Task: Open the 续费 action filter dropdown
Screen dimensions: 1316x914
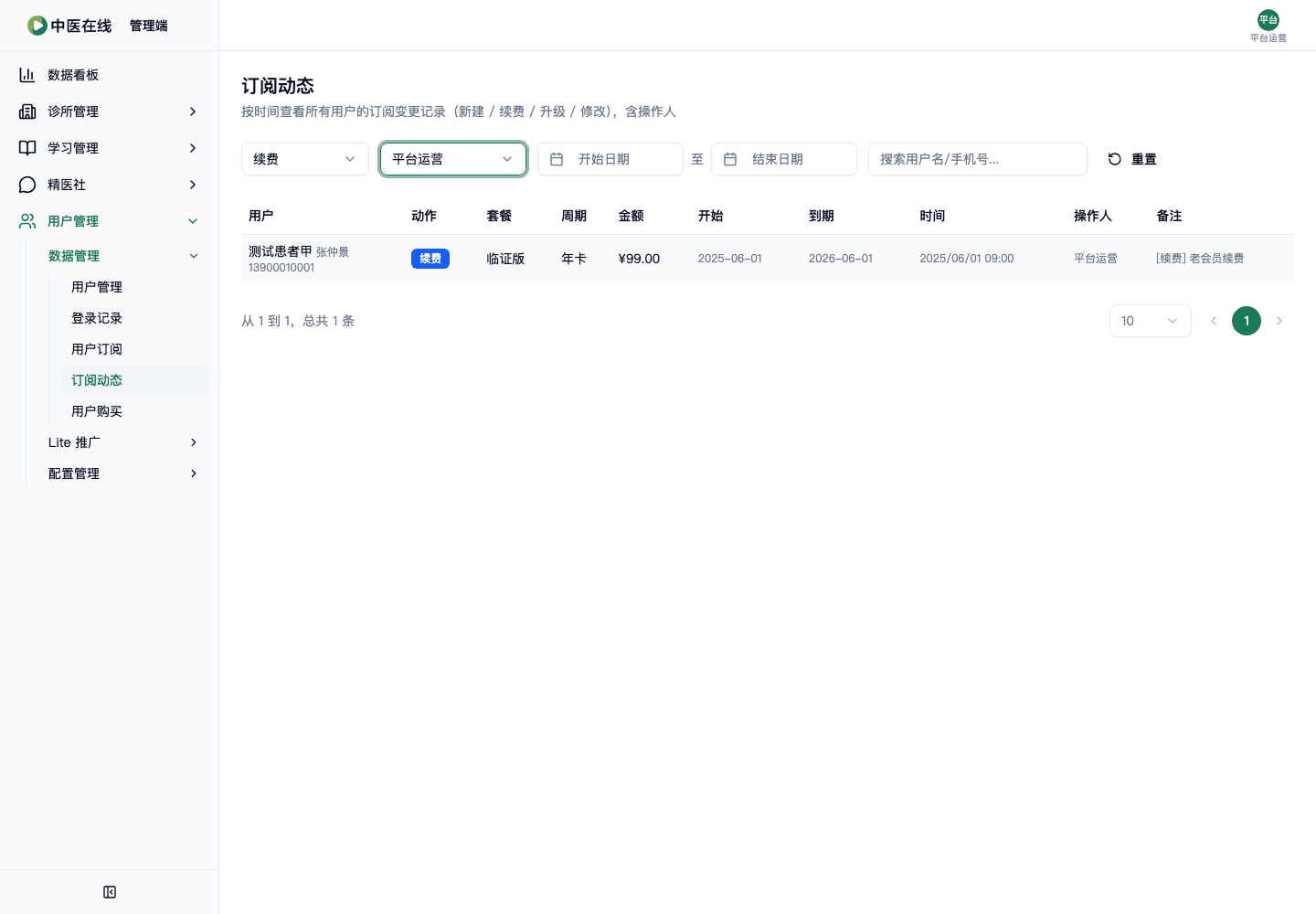Action: 305,159
